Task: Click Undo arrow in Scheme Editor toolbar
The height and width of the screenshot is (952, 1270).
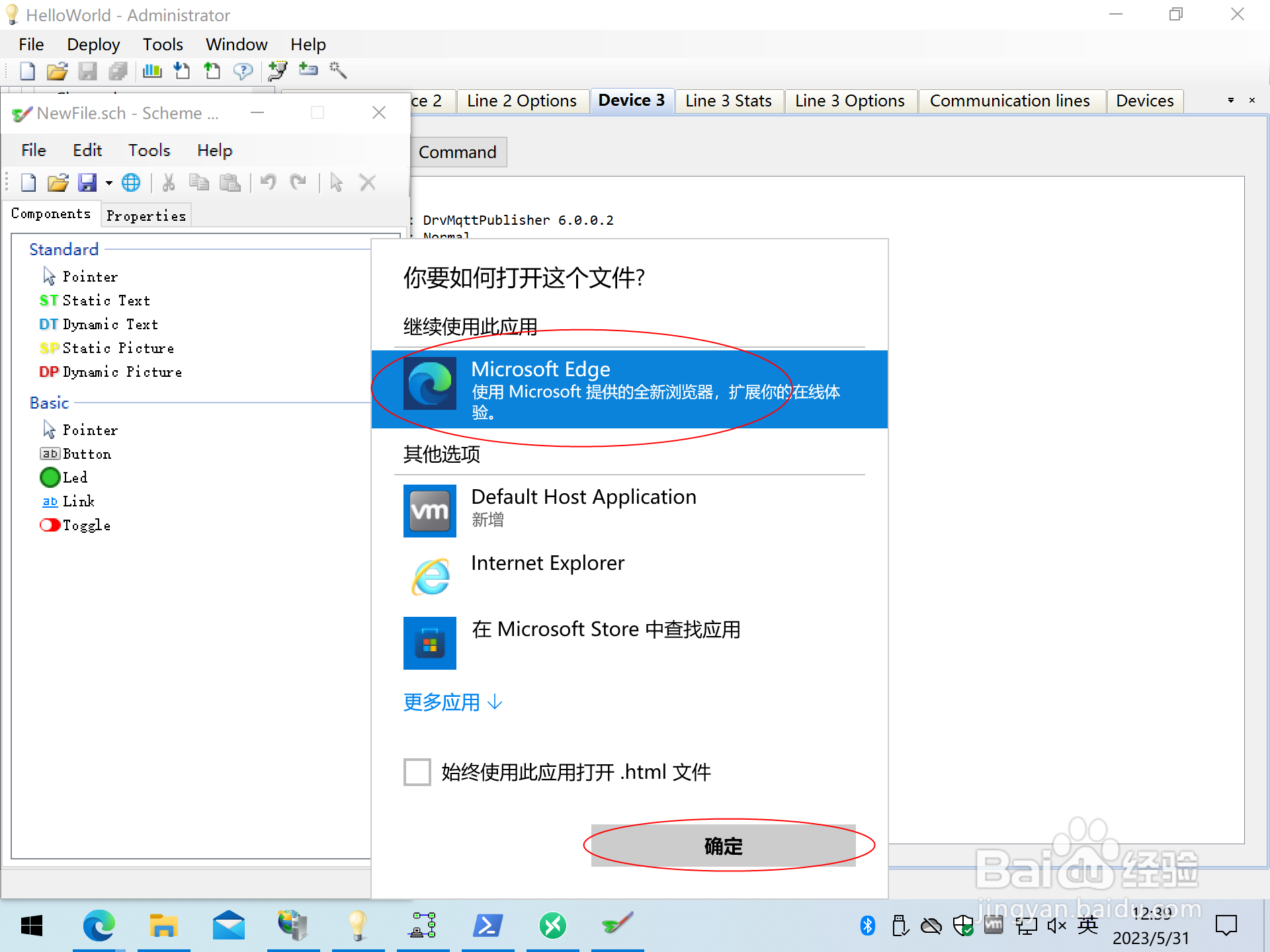Action: click(268, 182)
